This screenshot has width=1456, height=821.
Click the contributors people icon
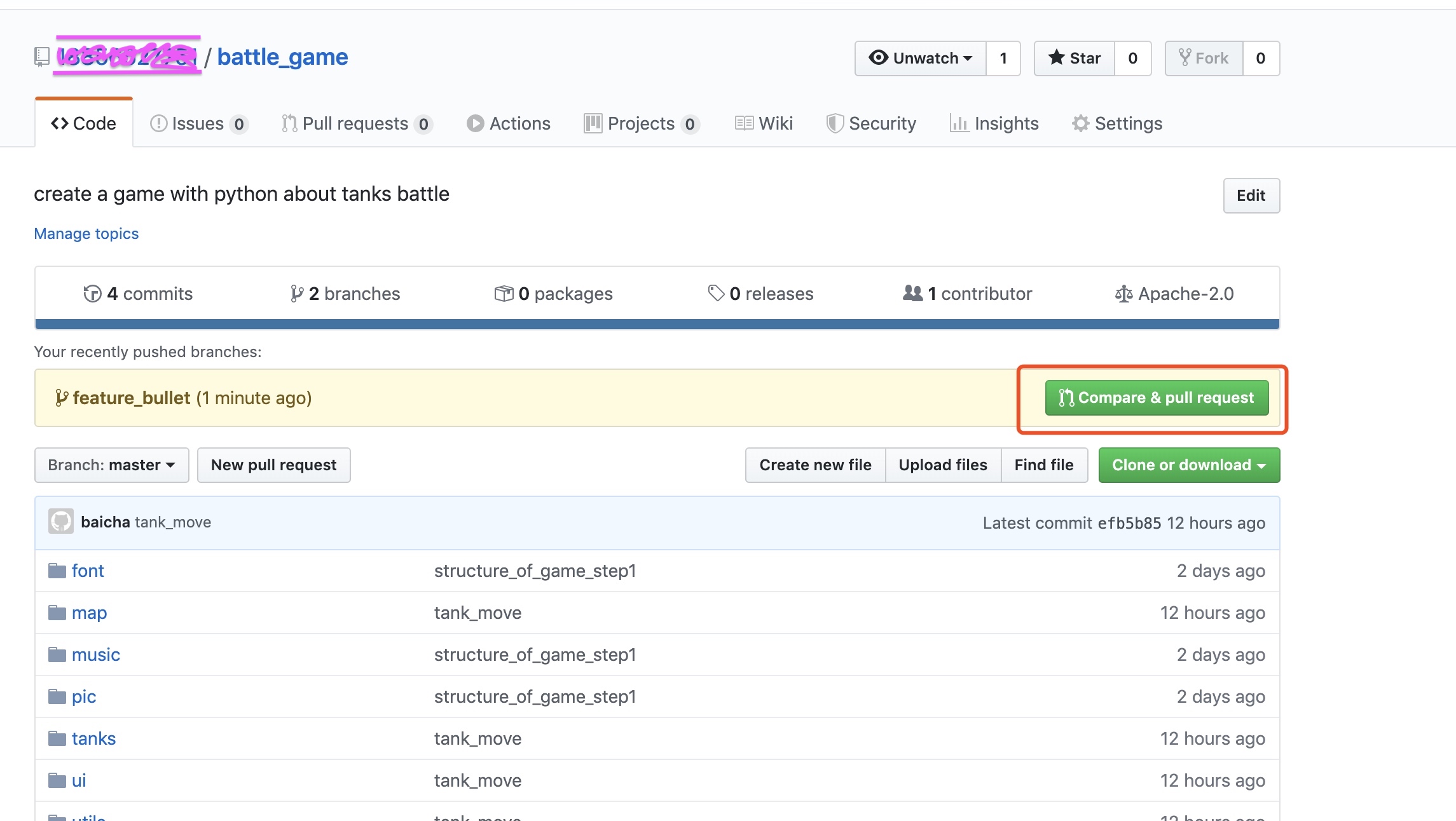[912, 293]
